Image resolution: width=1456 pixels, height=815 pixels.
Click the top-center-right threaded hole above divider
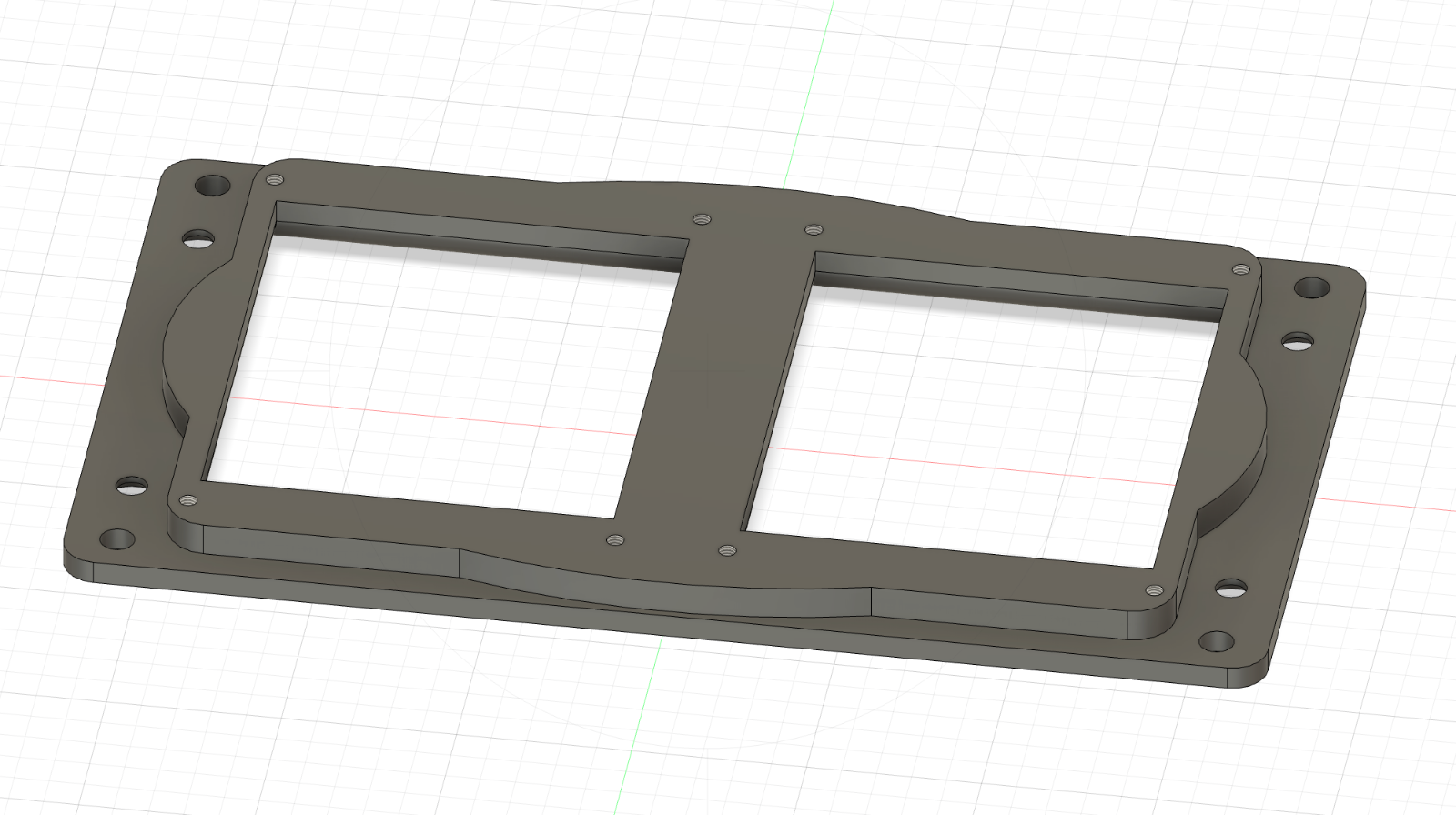click(814, 230)
